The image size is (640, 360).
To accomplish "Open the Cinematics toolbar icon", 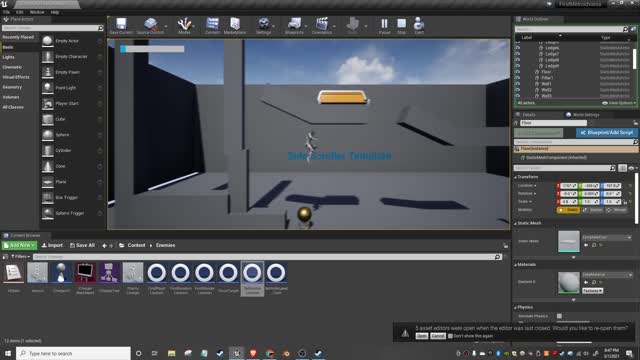I will (x=322, y=26).
